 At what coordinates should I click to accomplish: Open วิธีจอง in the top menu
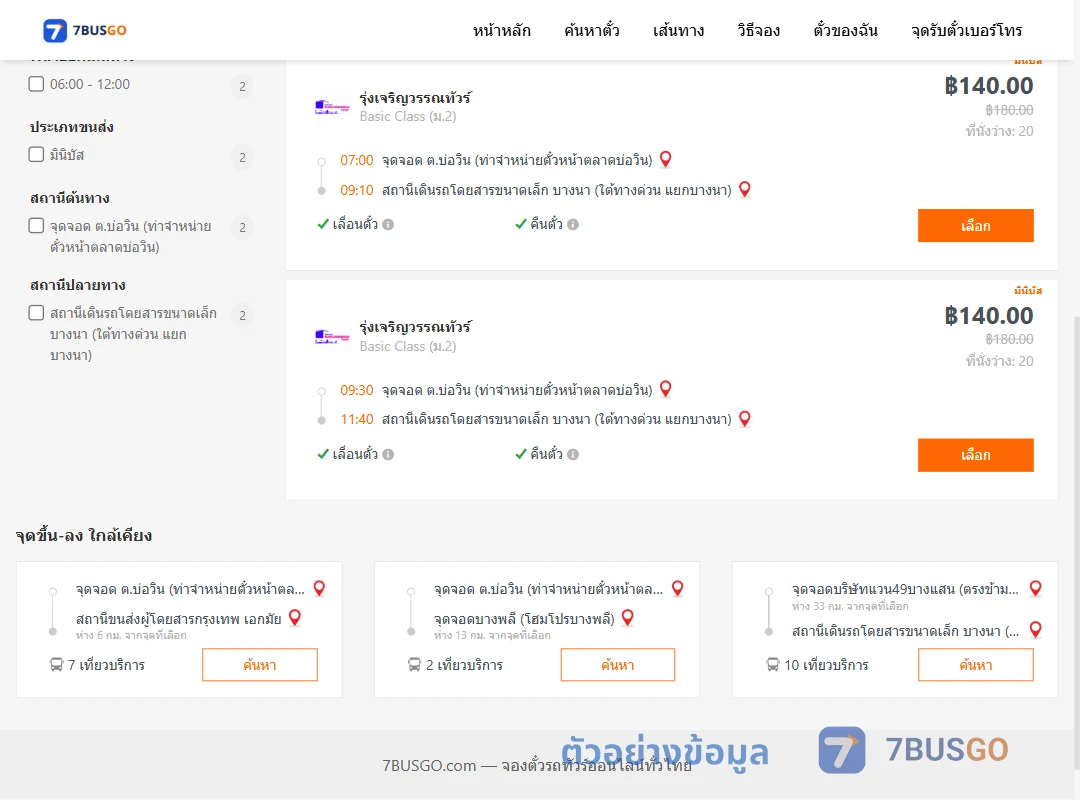point(758,30)
